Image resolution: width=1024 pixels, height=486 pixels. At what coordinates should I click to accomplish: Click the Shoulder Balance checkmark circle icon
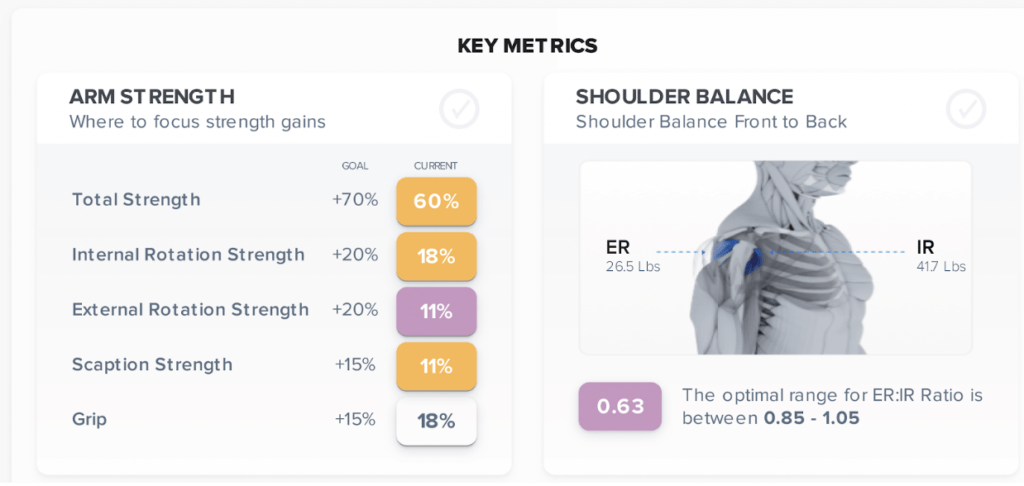tap(966, 109)
